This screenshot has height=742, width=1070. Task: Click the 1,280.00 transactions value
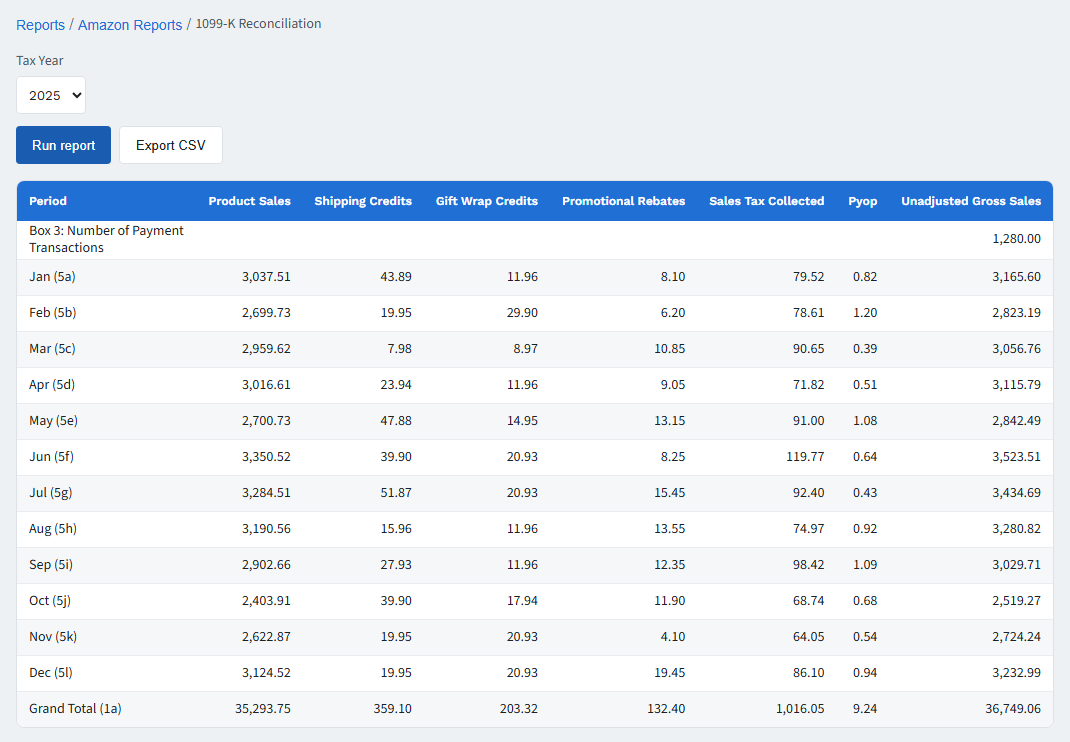tap(1016, 239)
